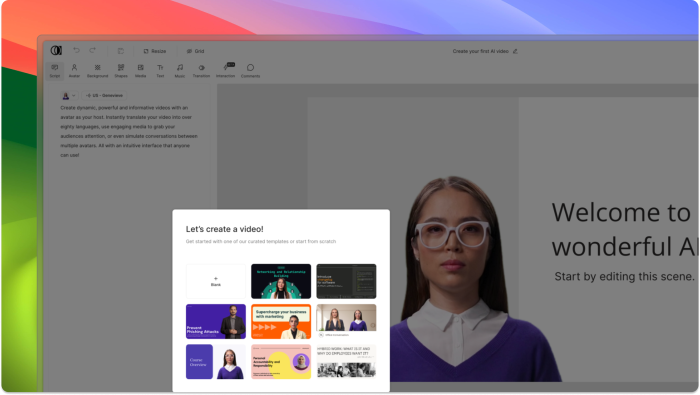Open the Shapes tool
This screenshot has width=700, height=395.
coord(121,71)
